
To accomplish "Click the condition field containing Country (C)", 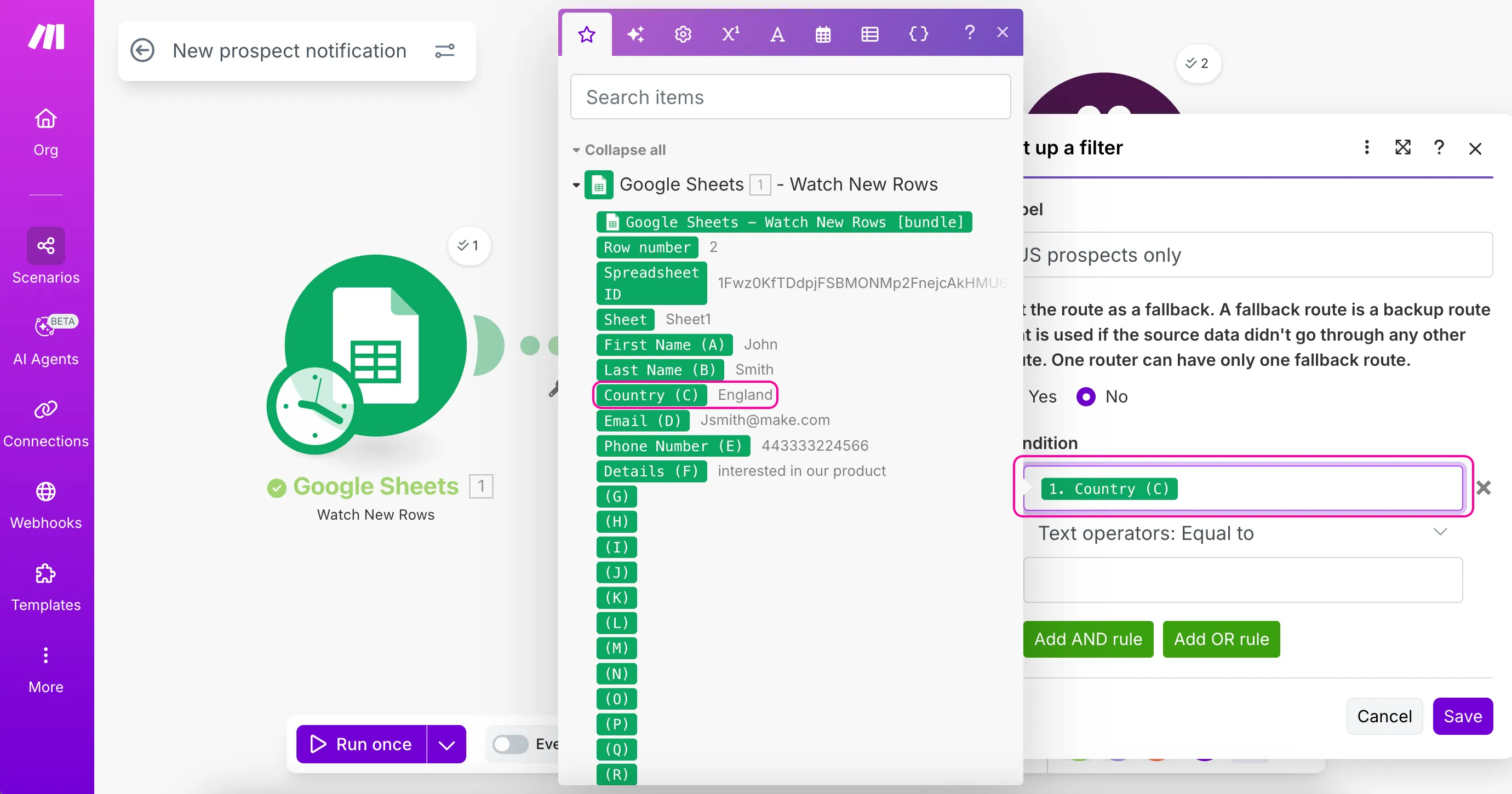I will tap(1243, 488).
